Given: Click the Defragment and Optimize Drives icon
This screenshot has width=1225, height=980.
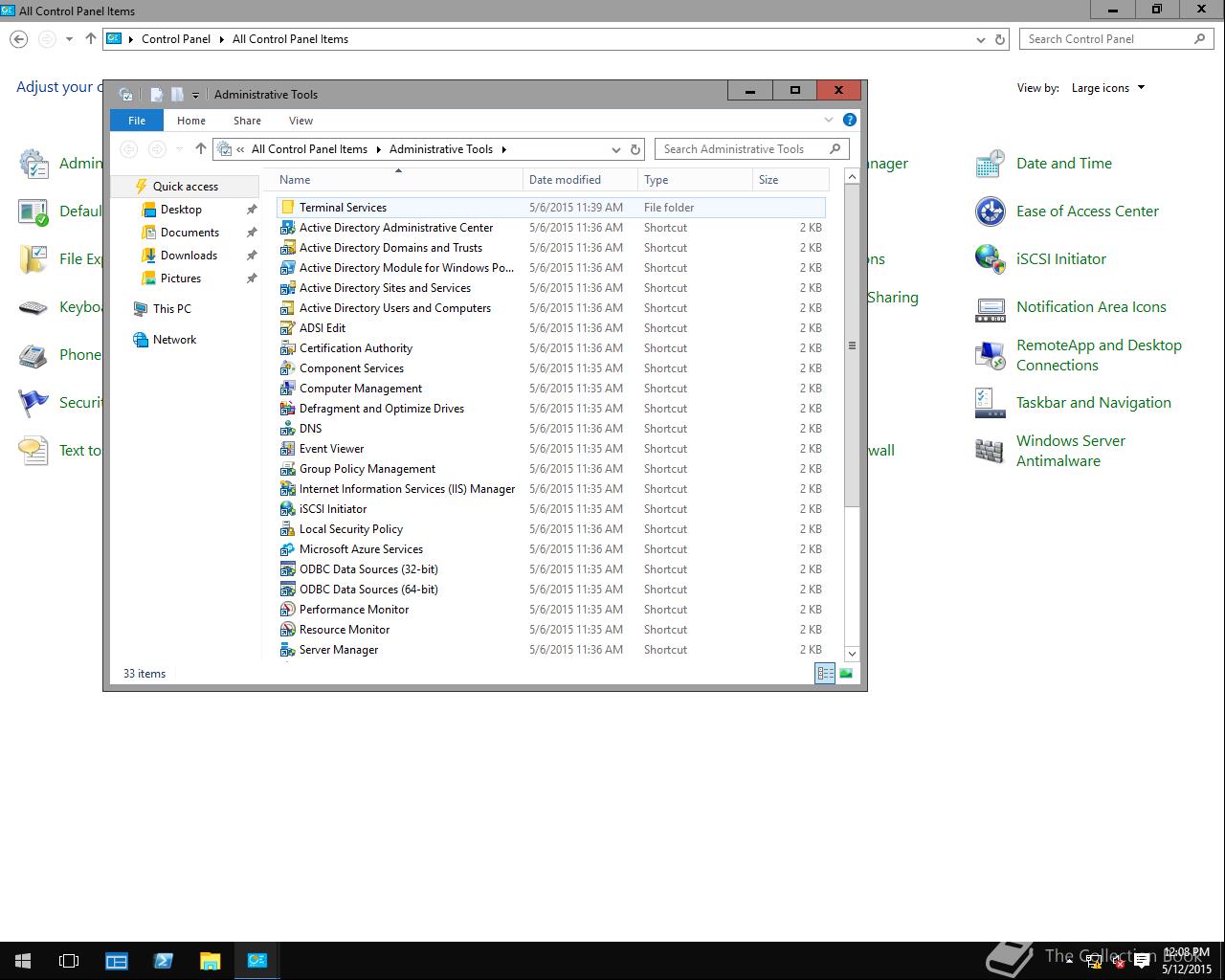Looking at the screenshot, I should pos(287,409).
